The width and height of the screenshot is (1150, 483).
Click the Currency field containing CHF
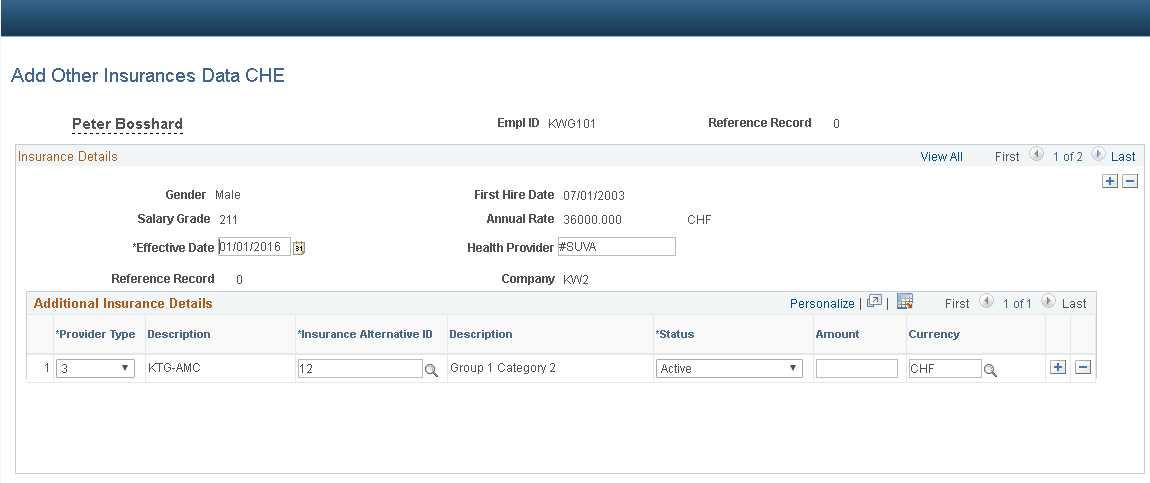(945, 369)
